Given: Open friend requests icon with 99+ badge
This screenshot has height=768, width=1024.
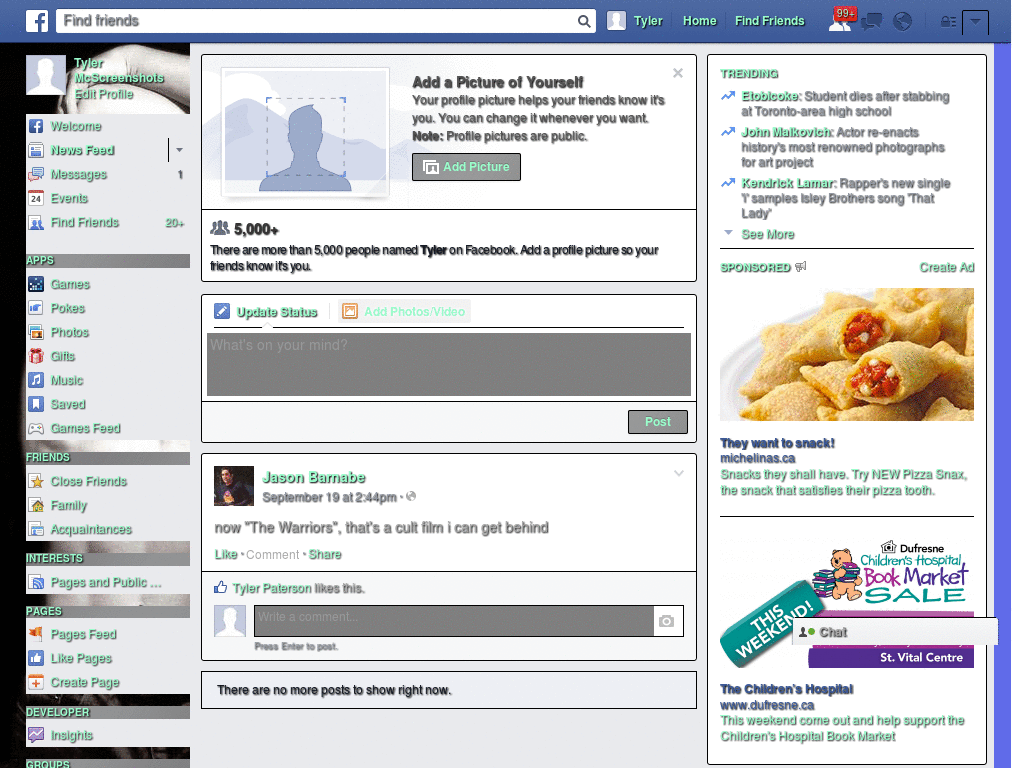Looking at the screenshot, I should (842, 20).
